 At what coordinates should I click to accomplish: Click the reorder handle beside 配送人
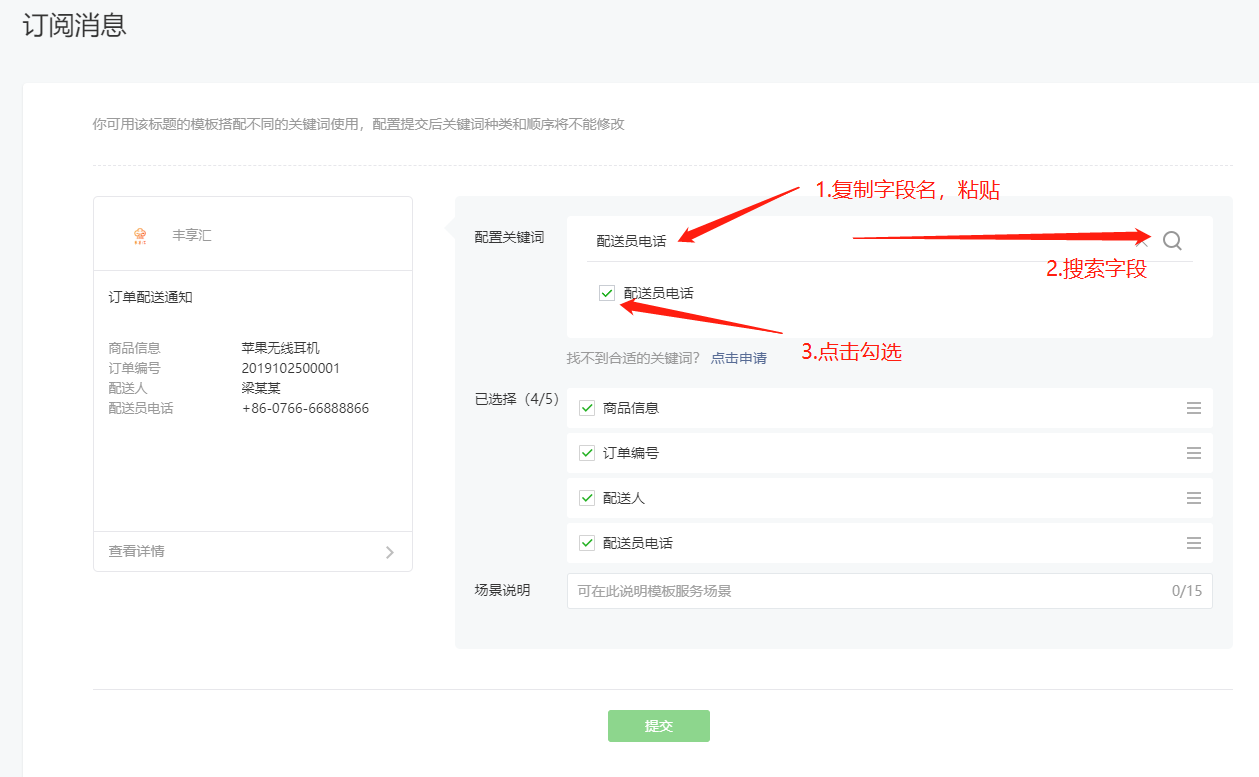click(1193, 497)
